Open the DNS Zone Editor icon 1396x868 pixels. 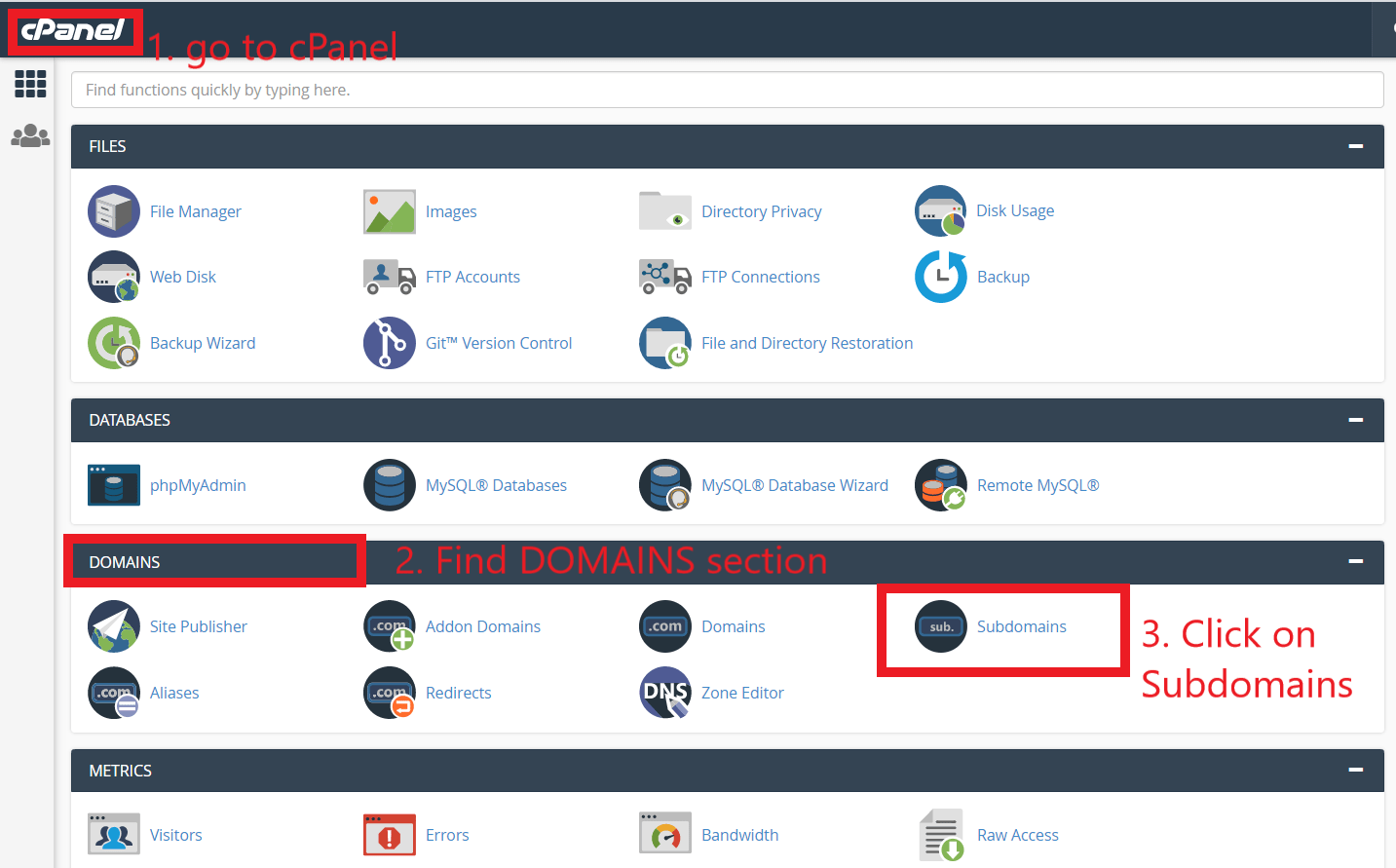665,693
